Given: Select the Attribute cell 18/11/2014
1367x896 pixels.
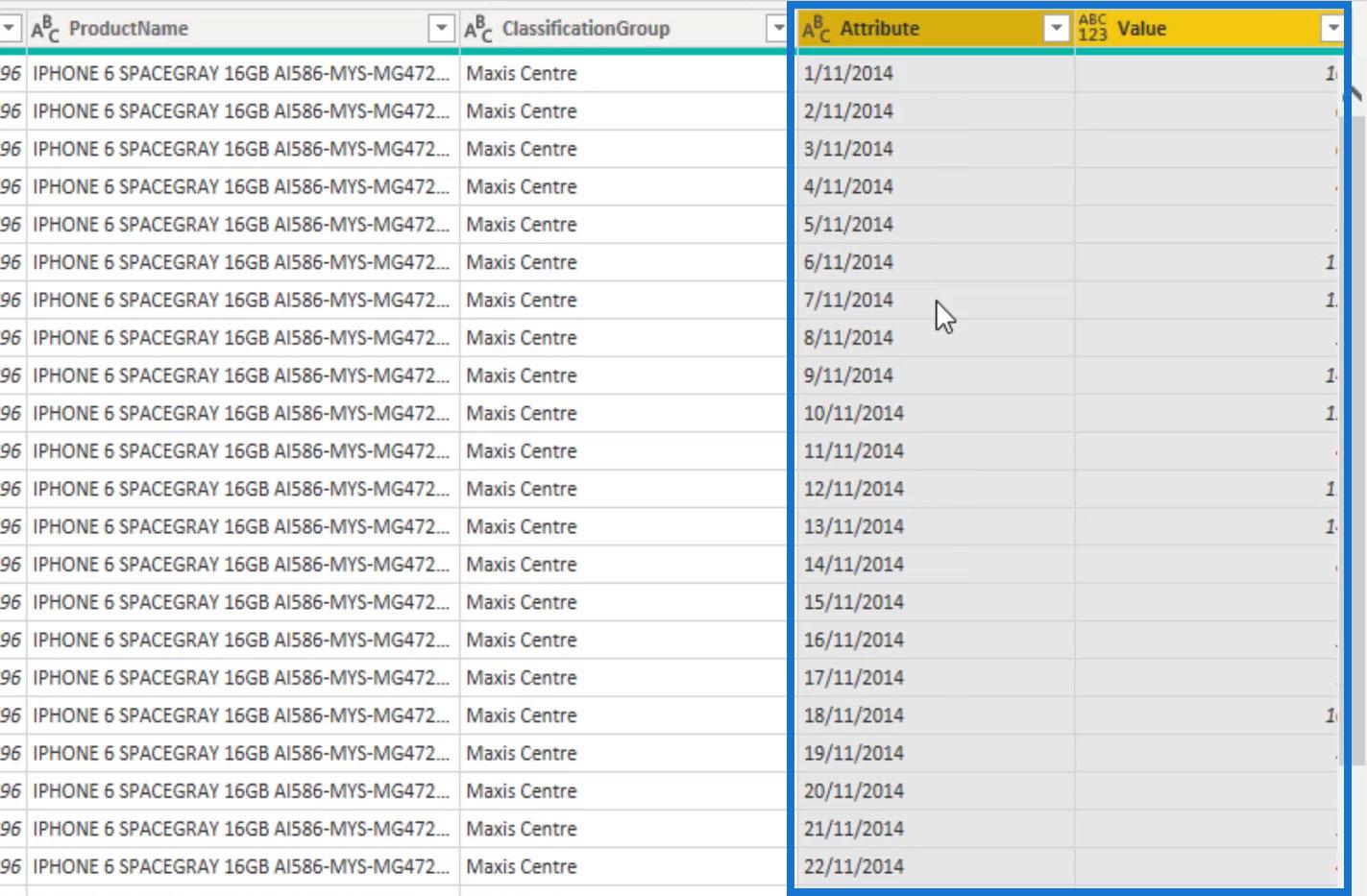Looking at the screenshot, I should (935, 715).
